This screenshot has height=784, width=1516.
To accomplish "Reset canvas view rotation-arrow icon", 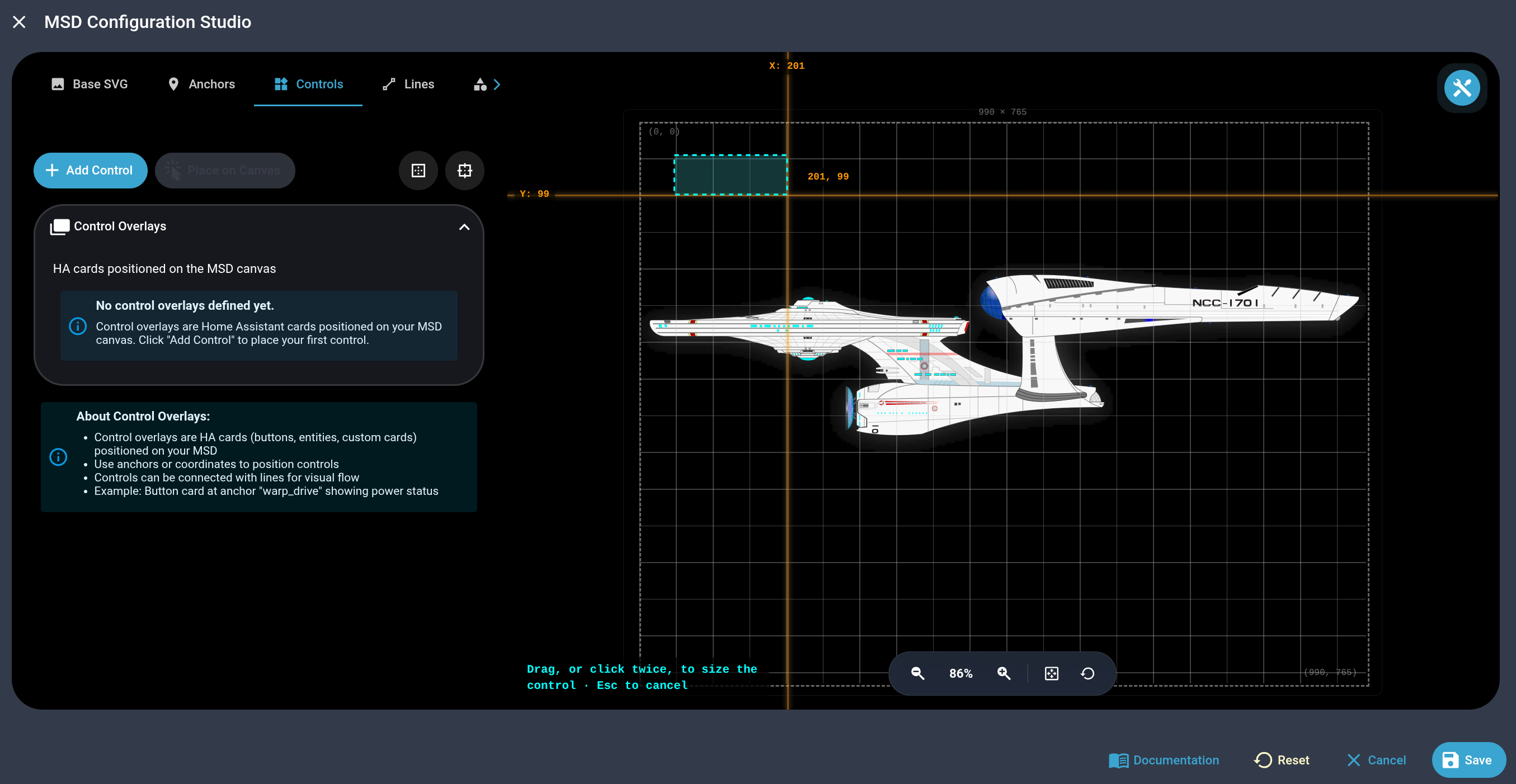I will (x=1087, y=673).
